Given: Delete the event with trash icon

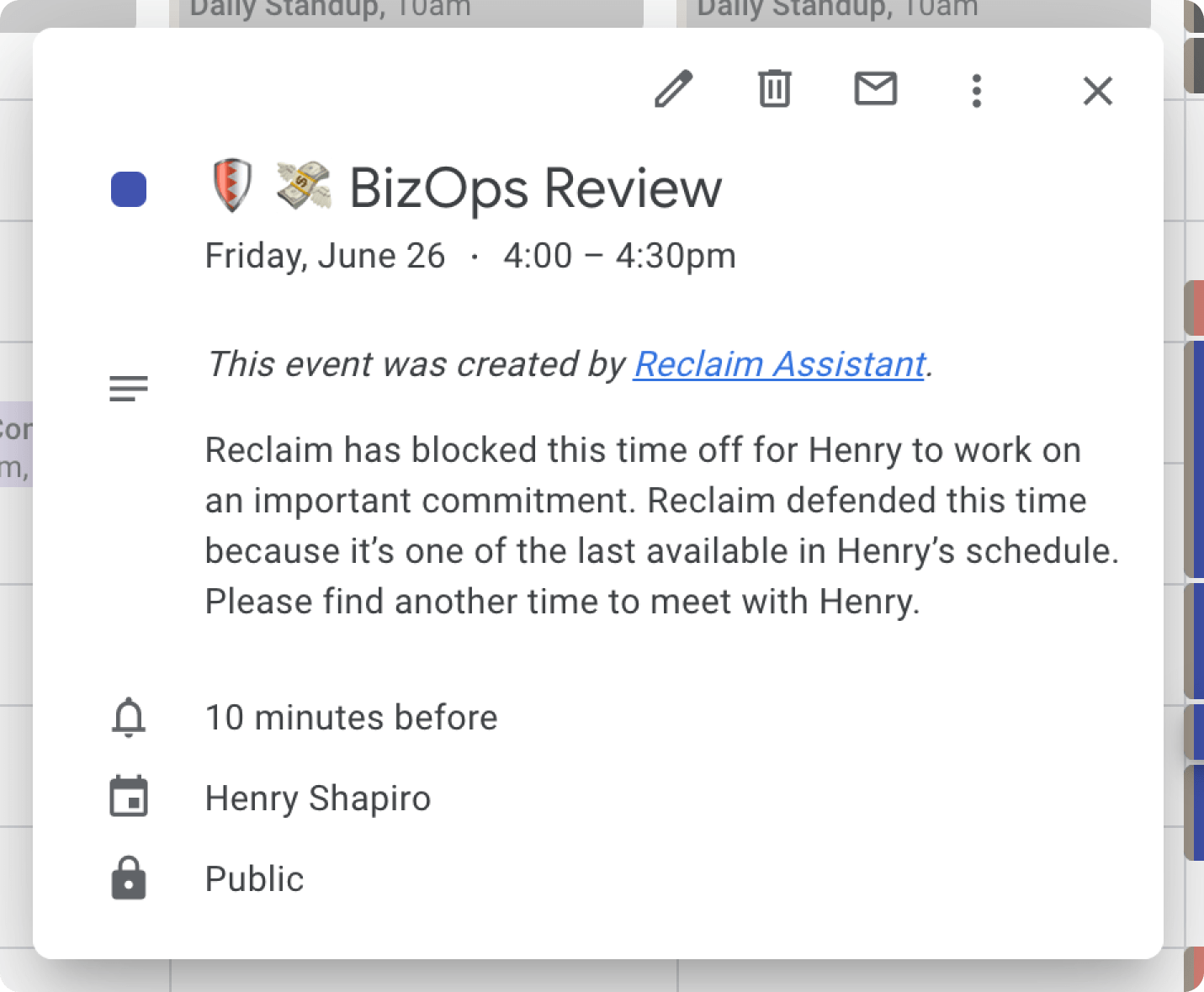Looking at the screenshot, I should click(x=774, y=88).
